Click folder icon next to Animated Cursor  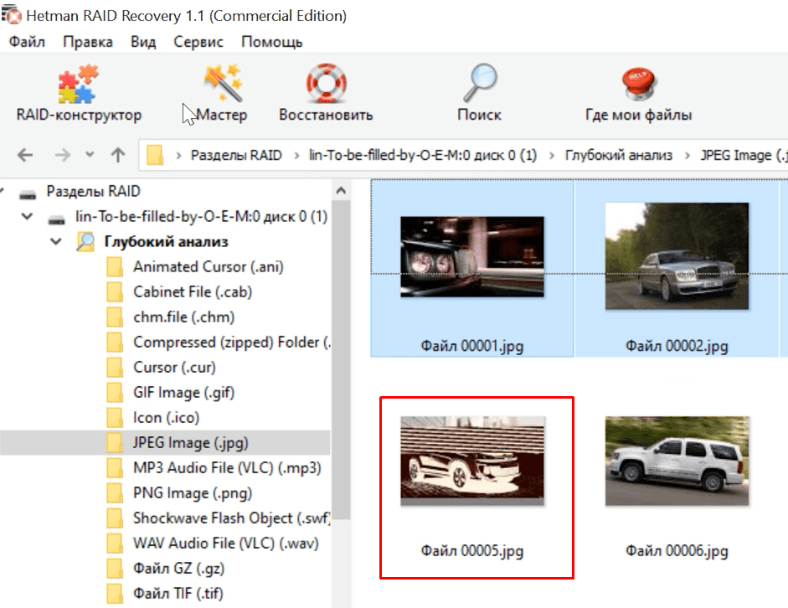[115, 267]
